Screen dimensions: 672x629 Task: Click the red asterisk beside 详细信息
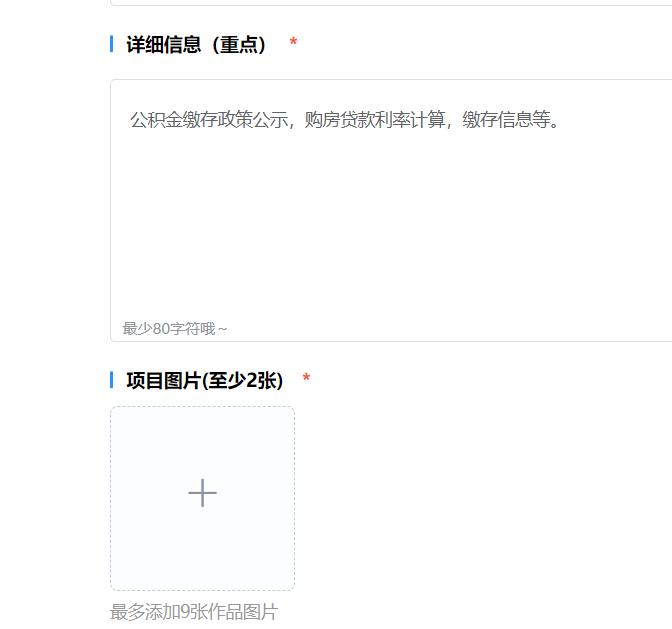[x=293, y=42]
